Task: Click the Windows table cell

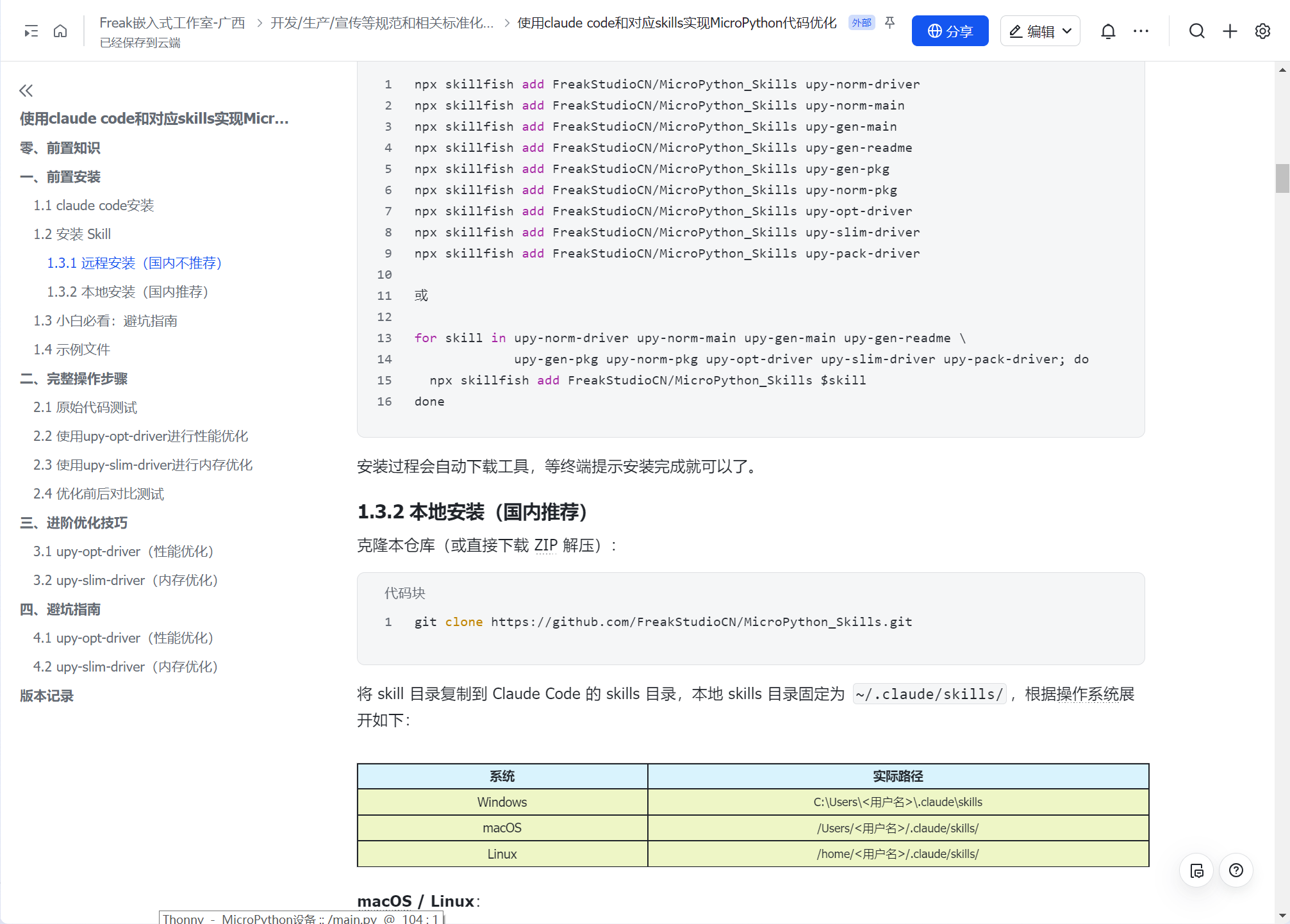Action: [x=502, y=802]
